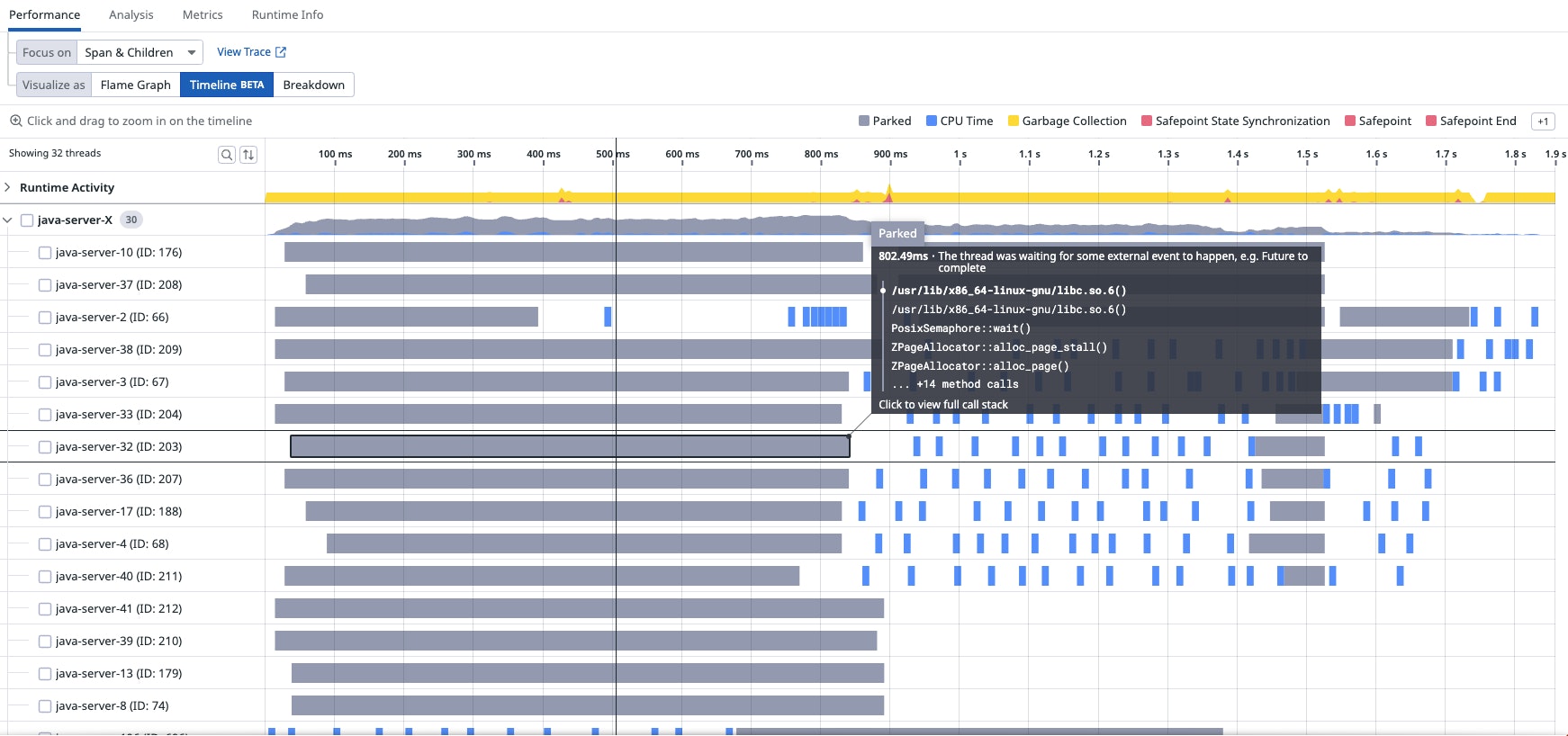Click the sort threads arrows icon
This screenshot has width=1568, height=736.
coord(248,155)
